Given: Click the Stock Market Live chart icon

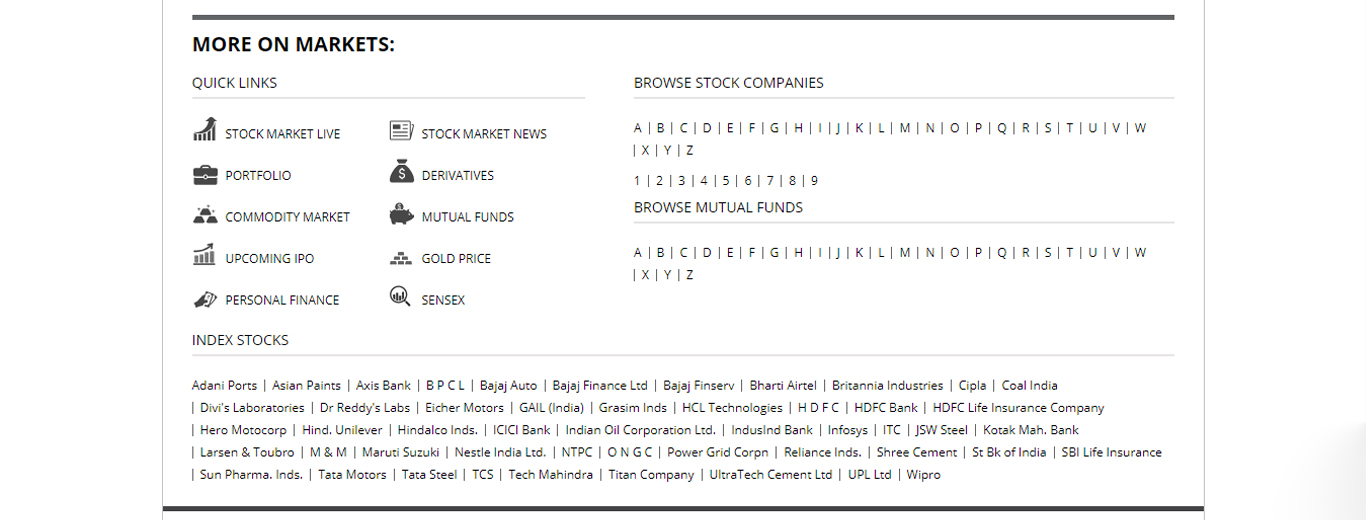Looking at the screenshot, I should (204, 130).
